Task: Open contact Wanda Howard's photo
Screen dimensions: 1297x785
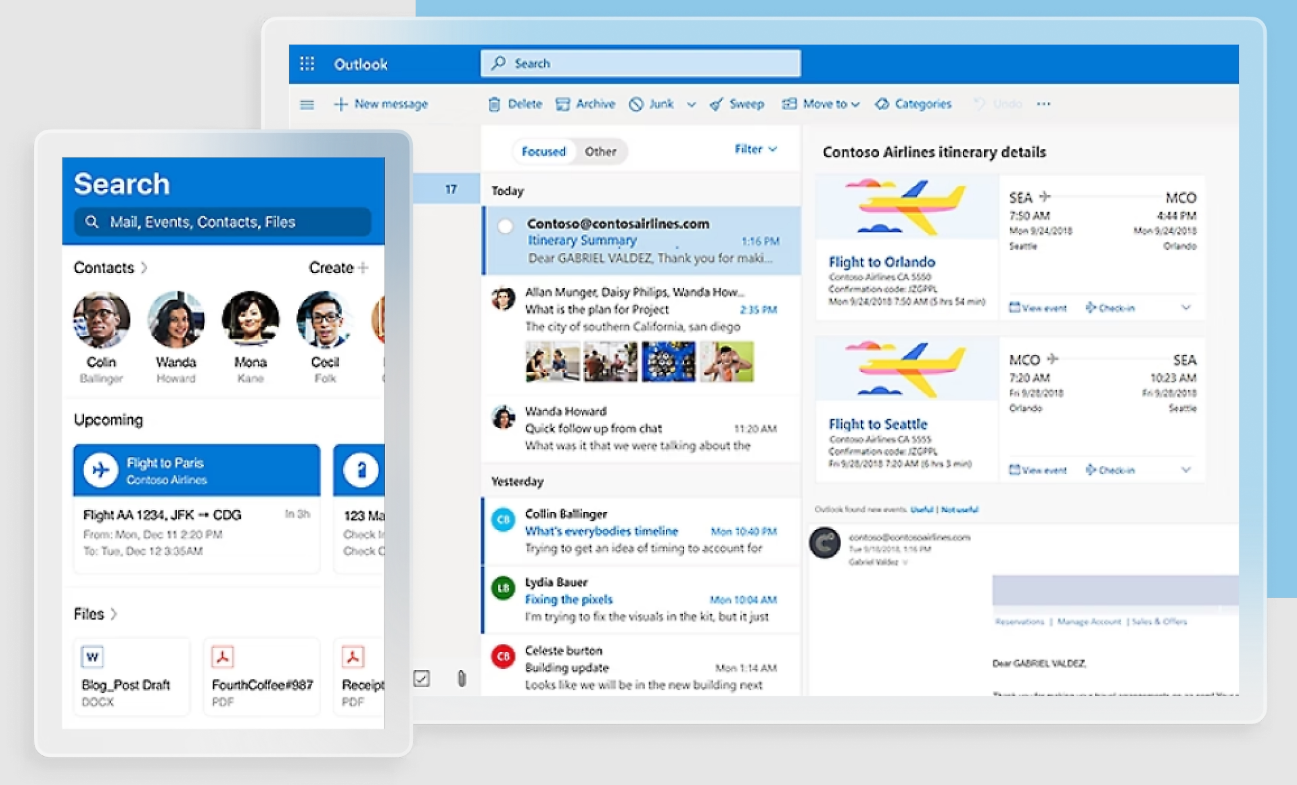Action: tap(176, 320)
